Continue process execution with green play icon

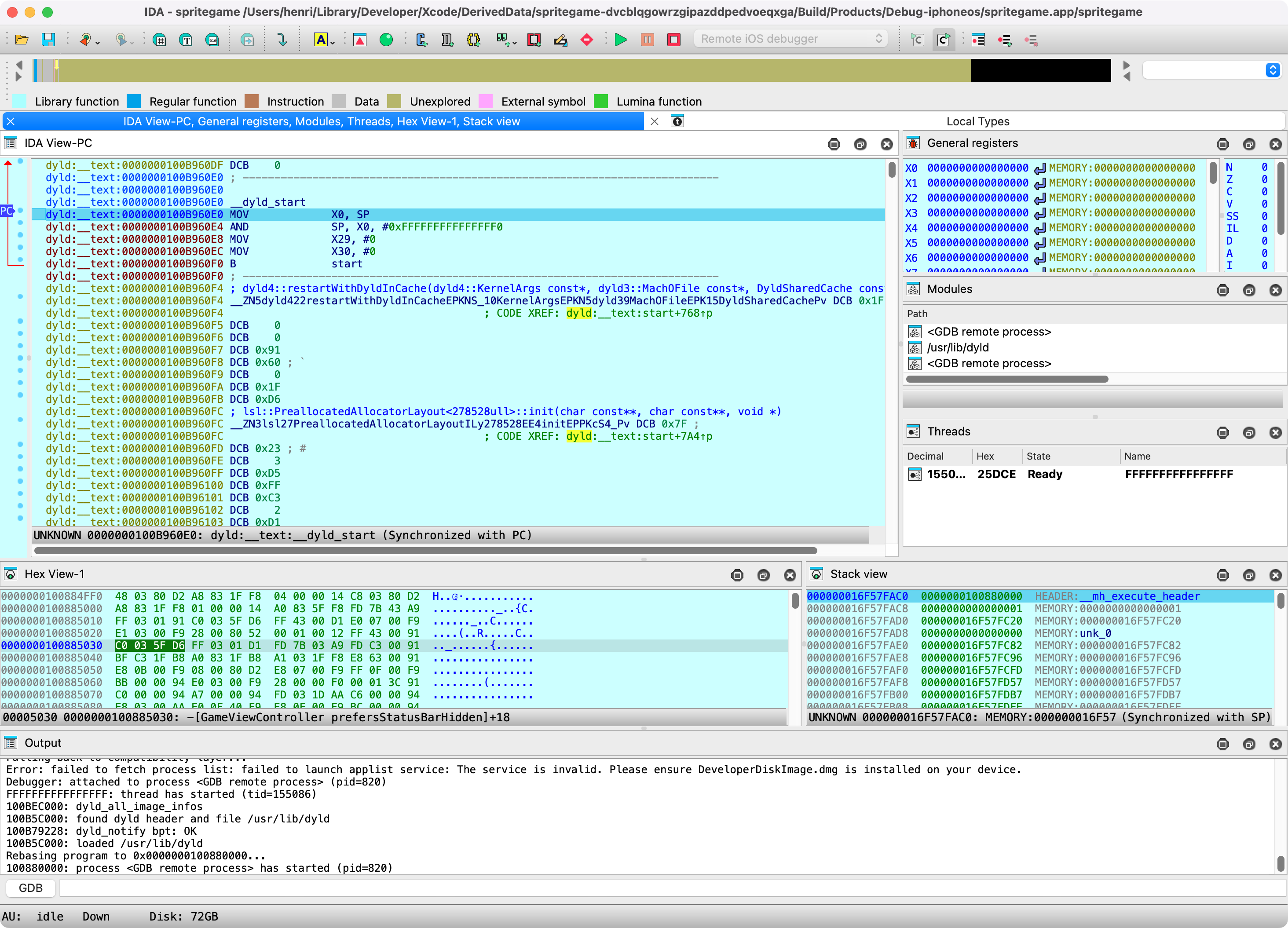click(x=621, y=40)
